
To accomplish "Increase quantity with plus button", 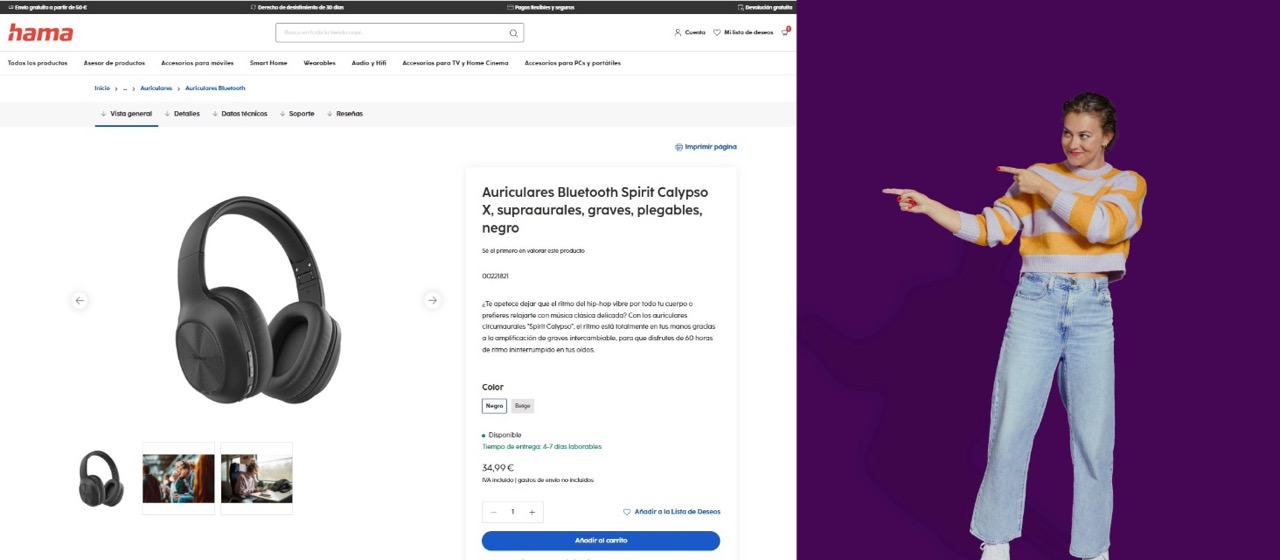I will click(532, 512).
